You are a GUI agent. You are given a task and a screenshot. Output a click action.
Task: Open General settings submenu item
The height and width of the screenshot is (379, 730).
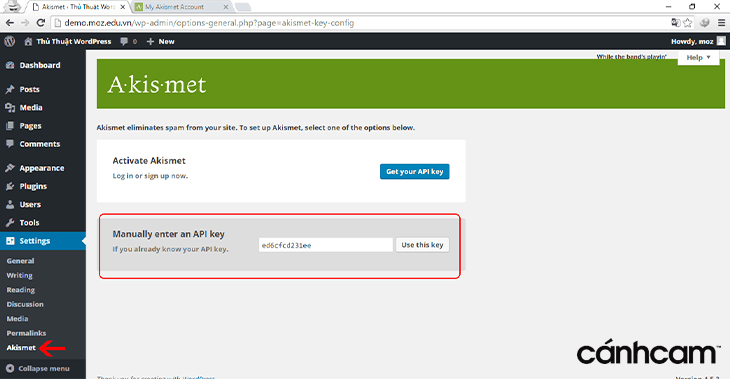coord(20,261)
